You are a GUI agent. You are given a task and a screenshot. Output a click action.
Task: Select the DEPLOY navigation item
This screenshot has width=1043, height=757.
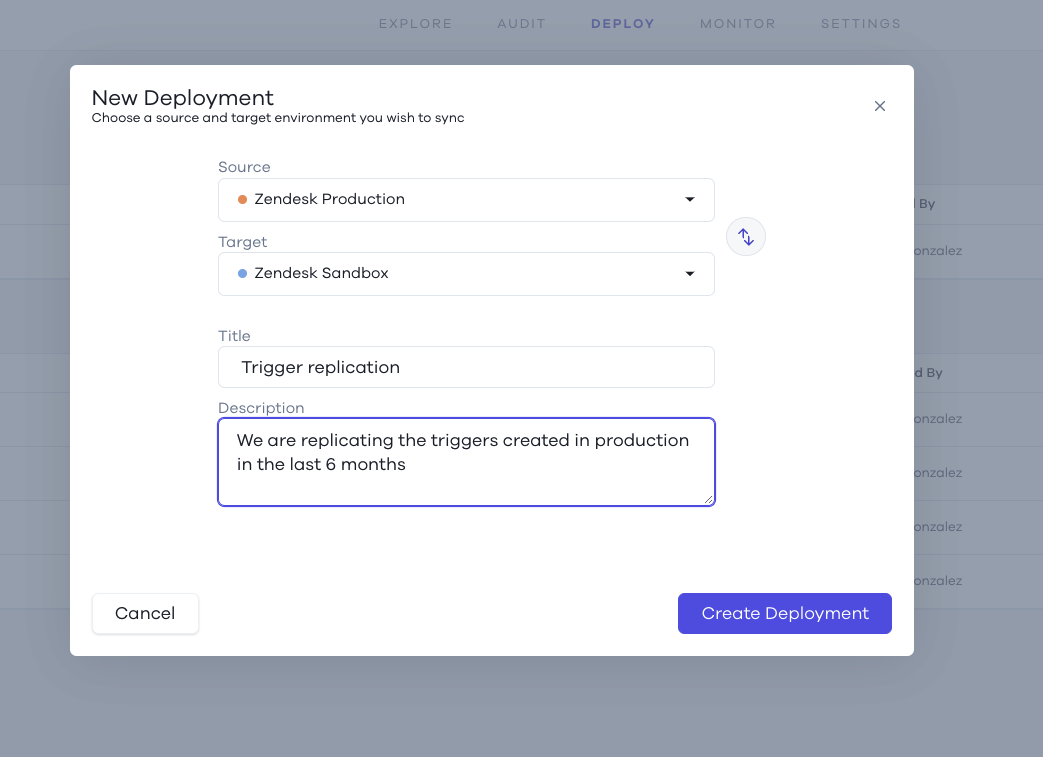pyautogui.click(x=622, y=23)
